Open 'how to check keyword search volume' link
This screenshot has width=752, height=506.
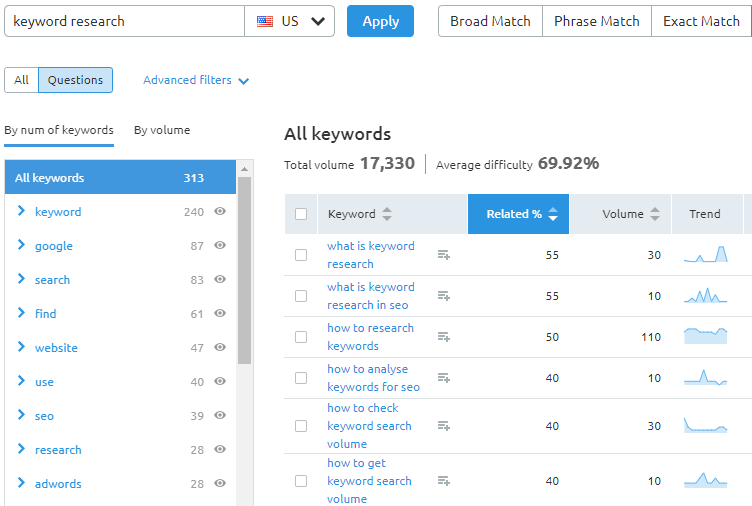369,426
